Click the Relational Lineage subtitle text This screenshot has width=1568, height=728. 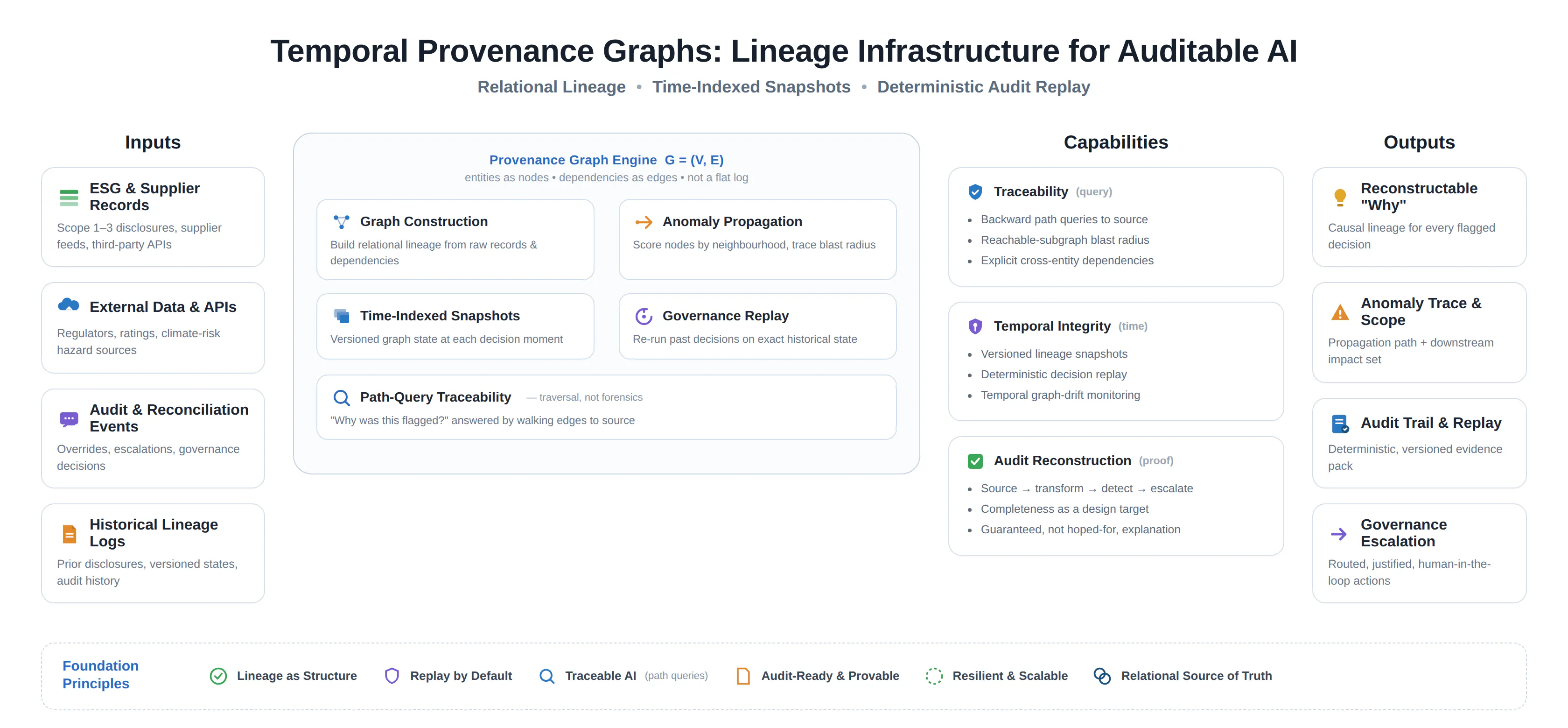coord(552,87)
